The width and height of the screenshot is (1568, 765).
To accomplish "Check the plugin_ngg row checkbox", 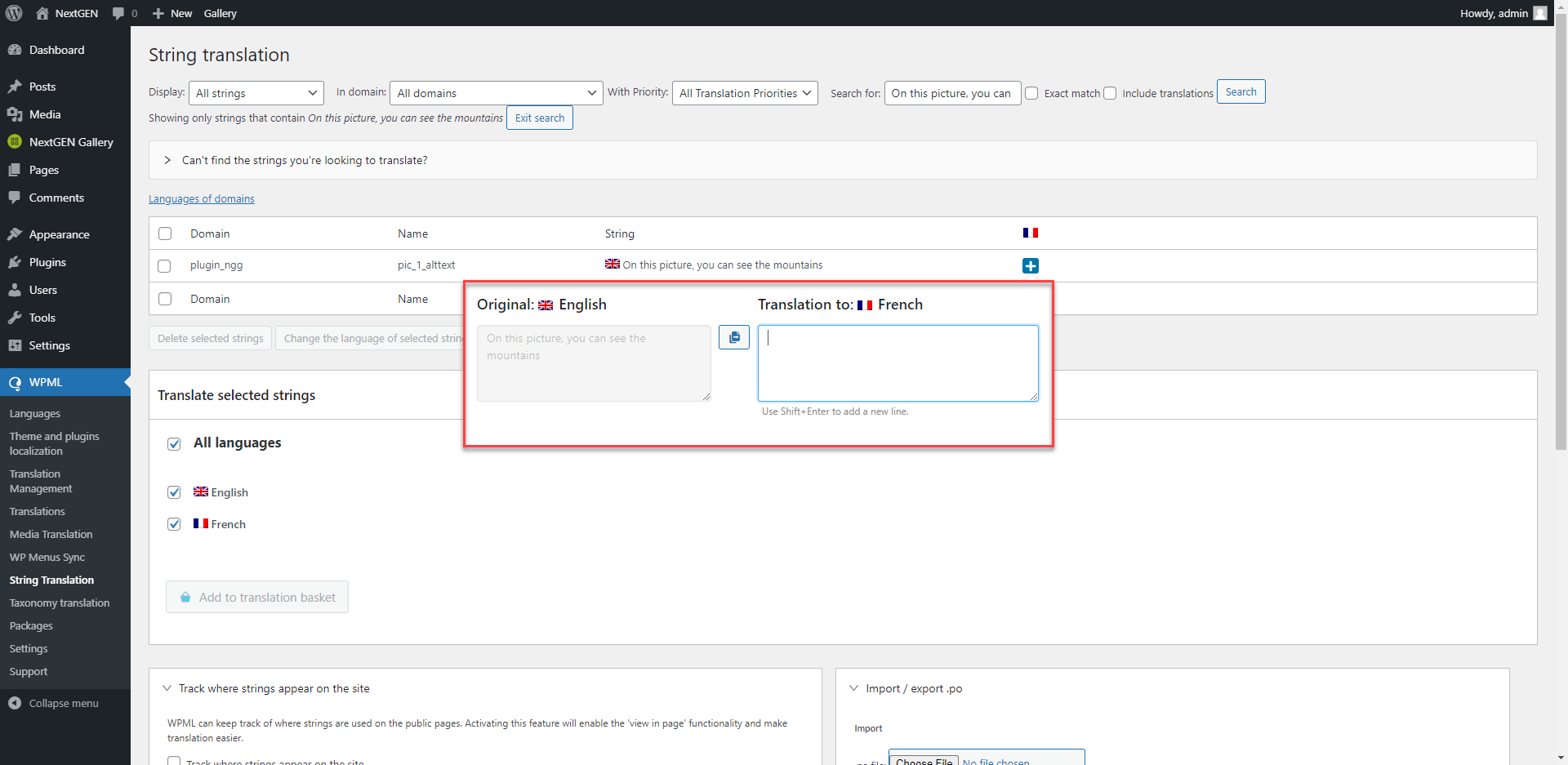I will coord(164,266).
